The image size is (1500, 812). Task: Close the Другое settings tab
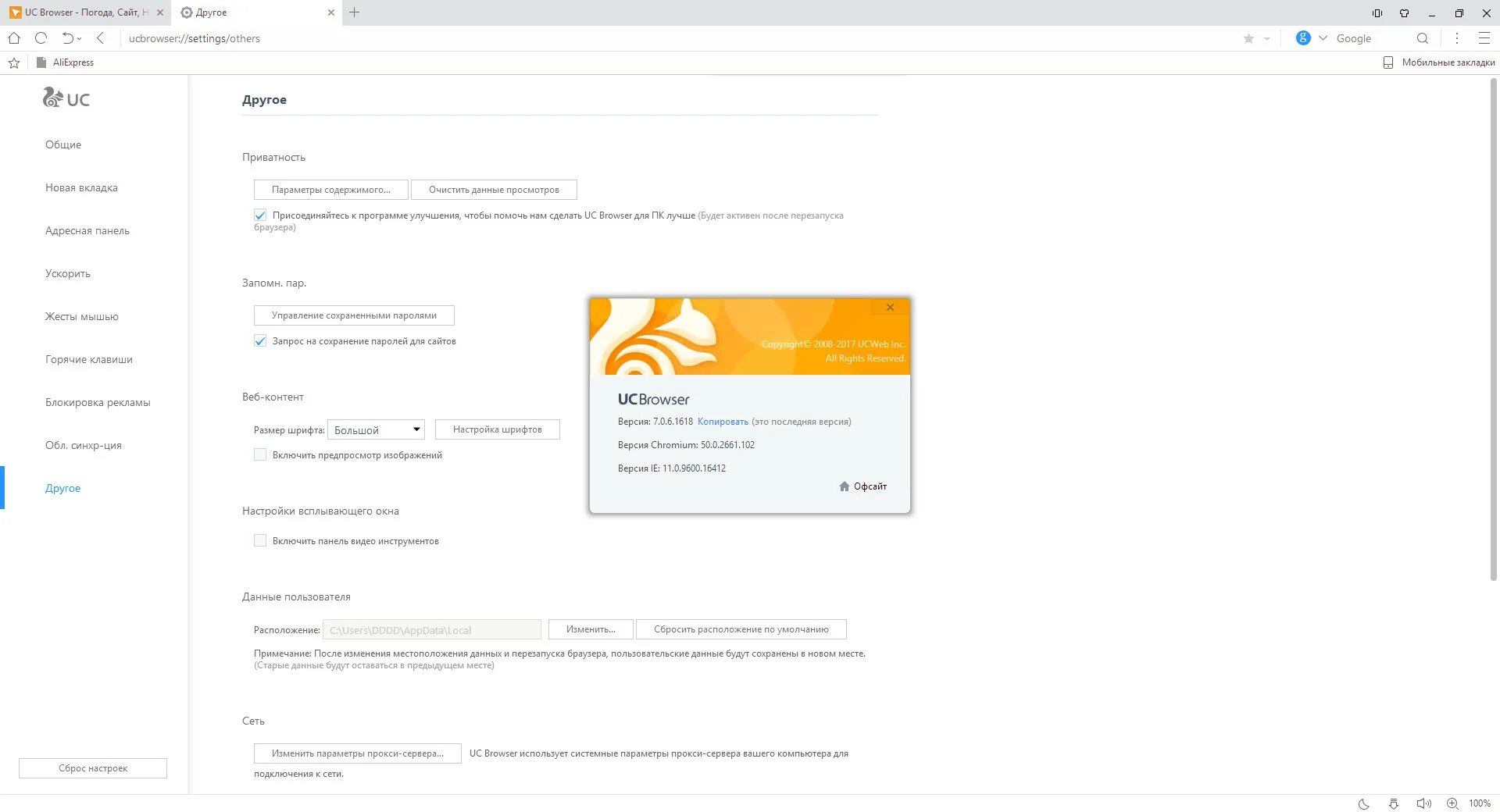(x=330, y=12)
